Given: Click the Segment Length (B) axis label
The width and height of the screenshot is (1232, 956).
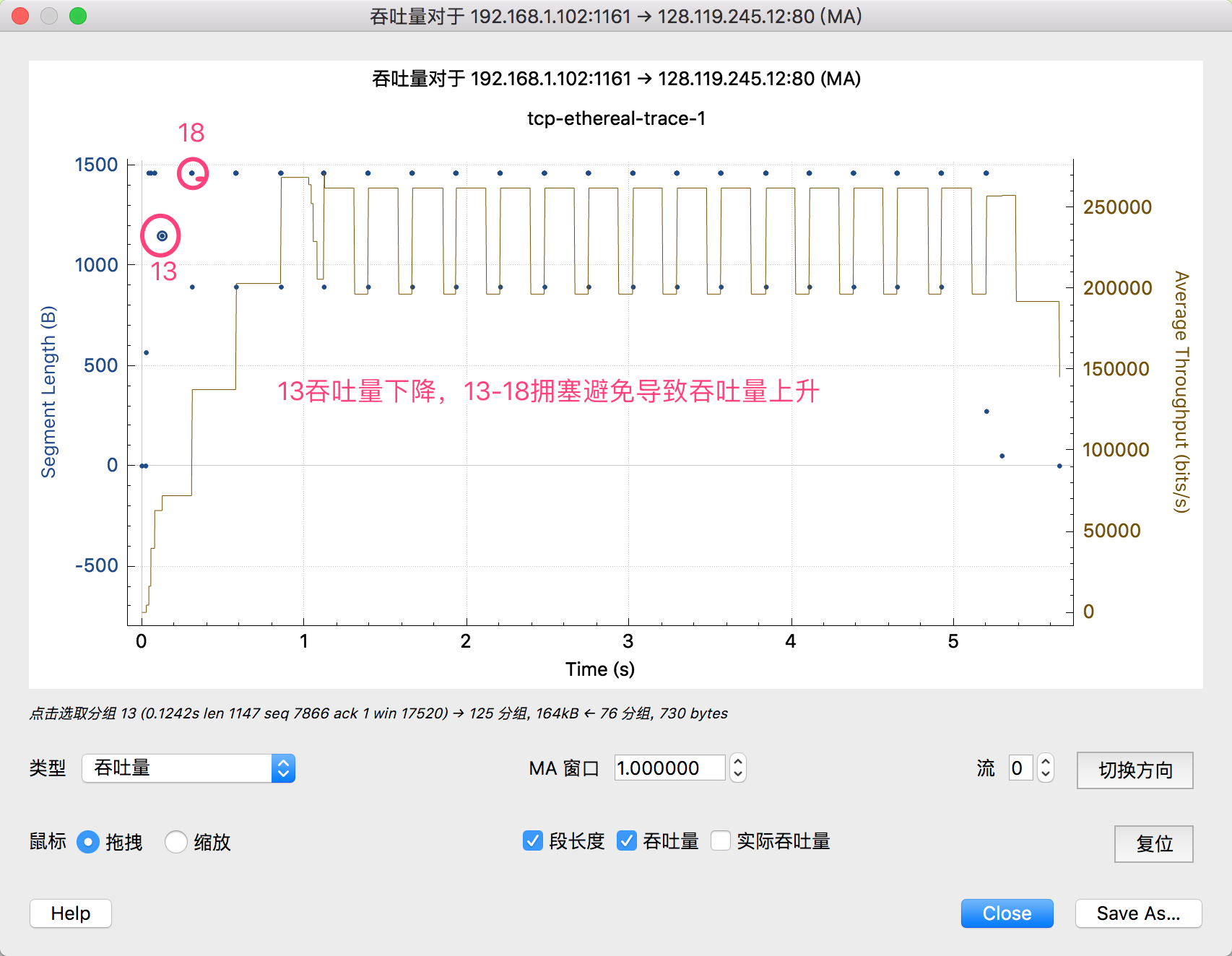Looking at the screenshot, I should tap(48, 392).
